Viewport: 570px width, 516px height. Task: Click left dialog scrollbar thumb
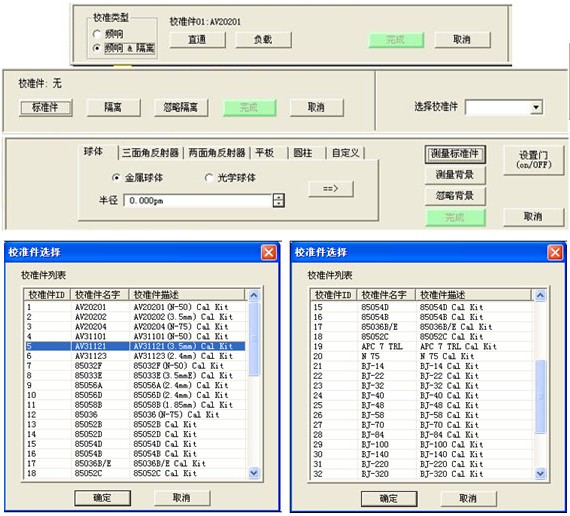tap(254, 339)
